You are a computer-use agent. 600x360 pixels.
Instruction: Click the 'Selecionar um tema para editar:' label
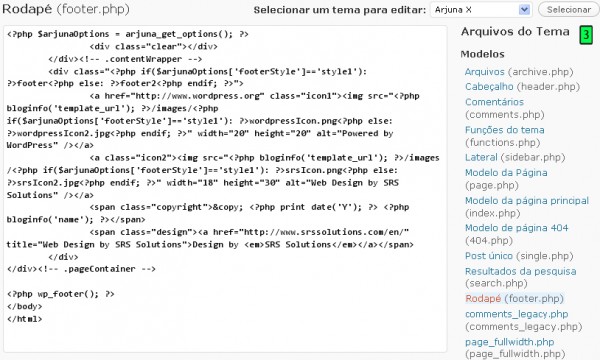coord(339,10)
